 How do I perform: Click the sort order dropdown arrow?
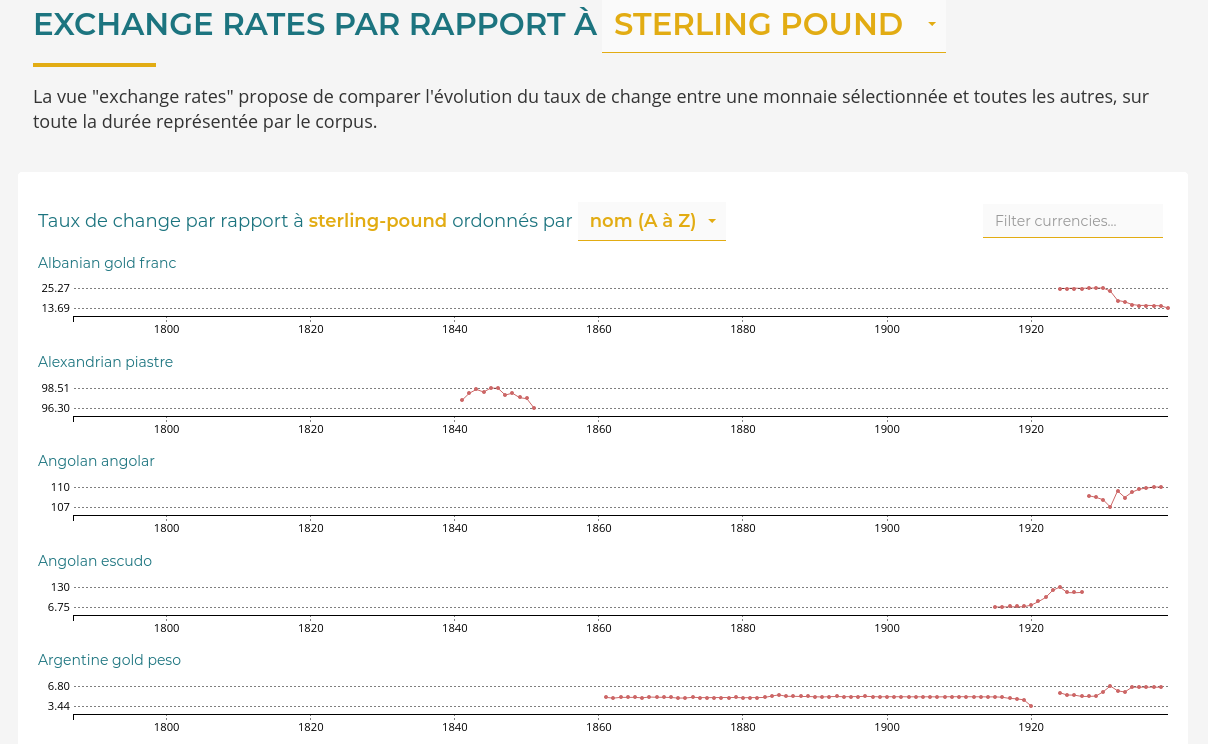click(x=712, y=221)
